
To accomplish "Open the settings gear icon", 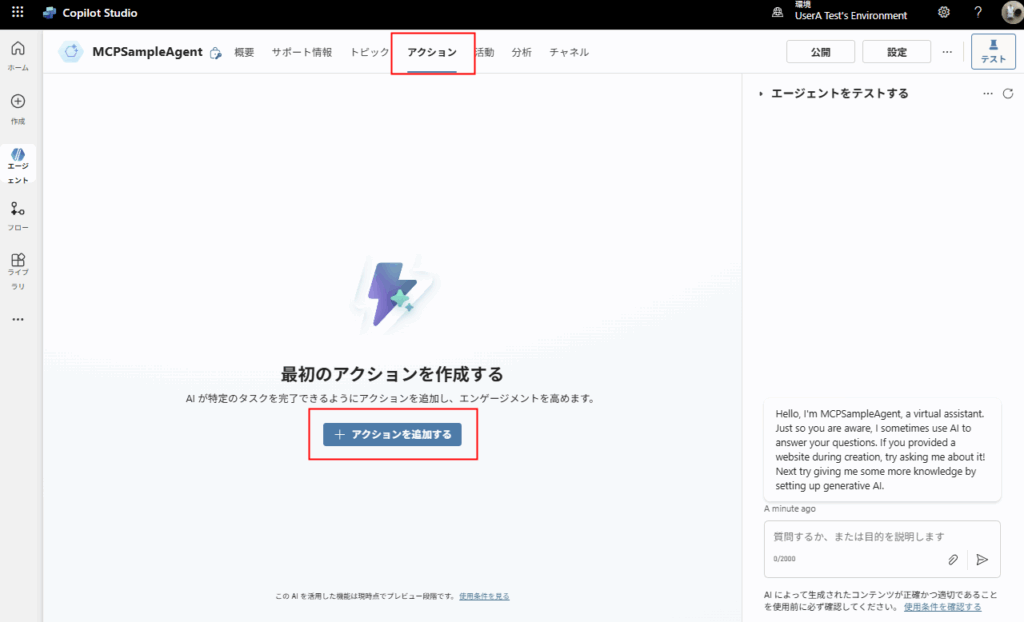I will pos(944,13).
